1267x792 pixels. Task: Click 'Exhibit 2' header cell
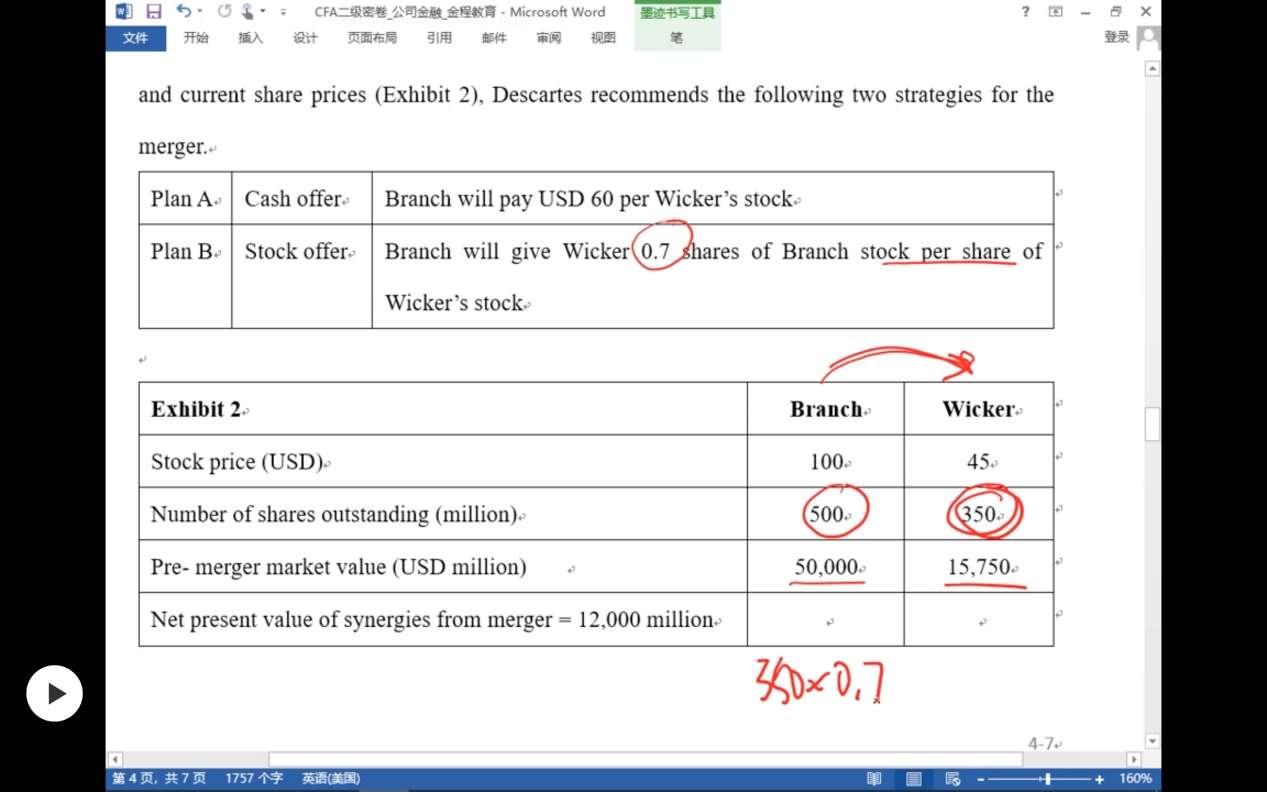coord(443,409)
